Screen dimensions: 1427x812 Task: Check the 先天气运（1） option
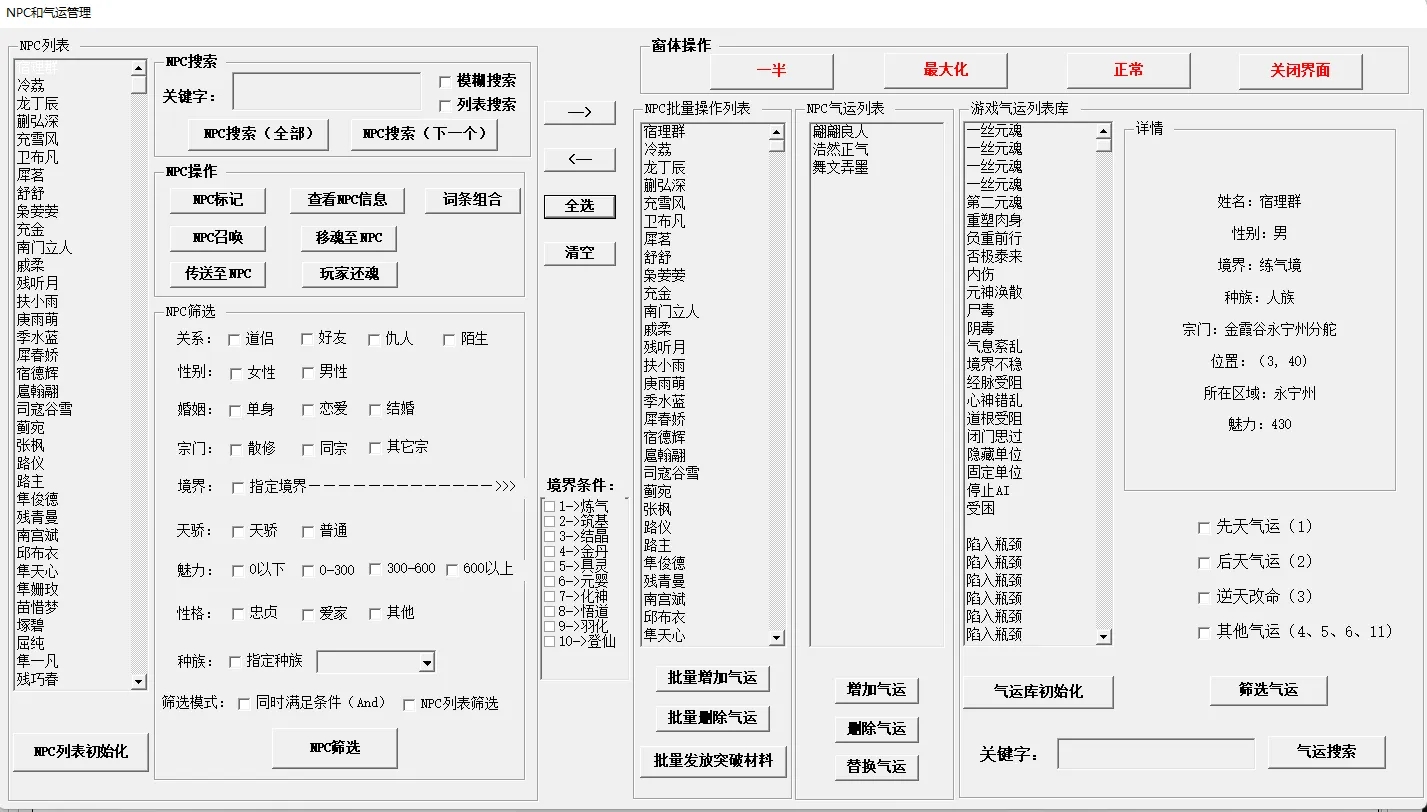coord(1204,527)
